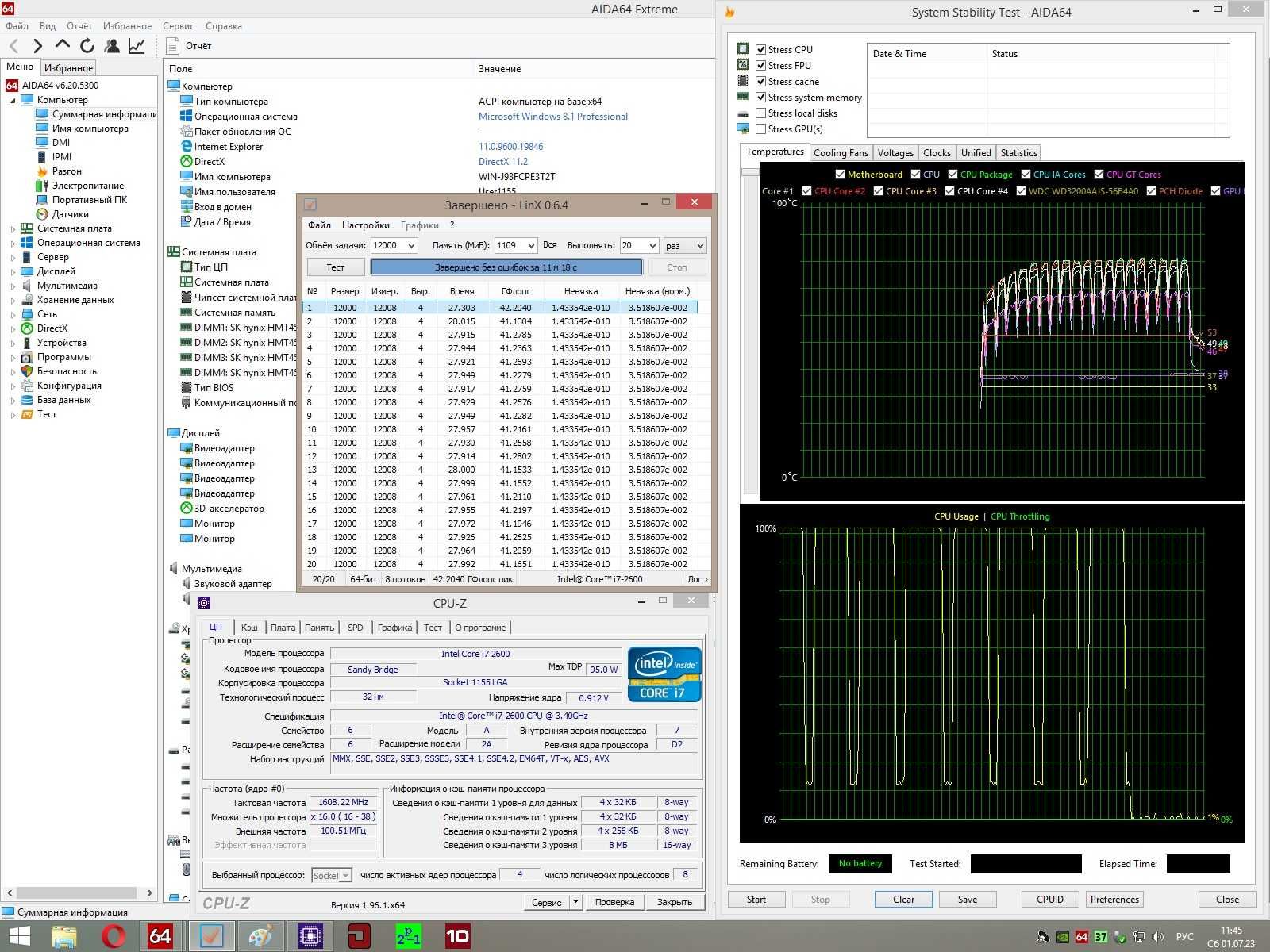Switch to the Cooling Fans tab

click(x=841, y=153)
